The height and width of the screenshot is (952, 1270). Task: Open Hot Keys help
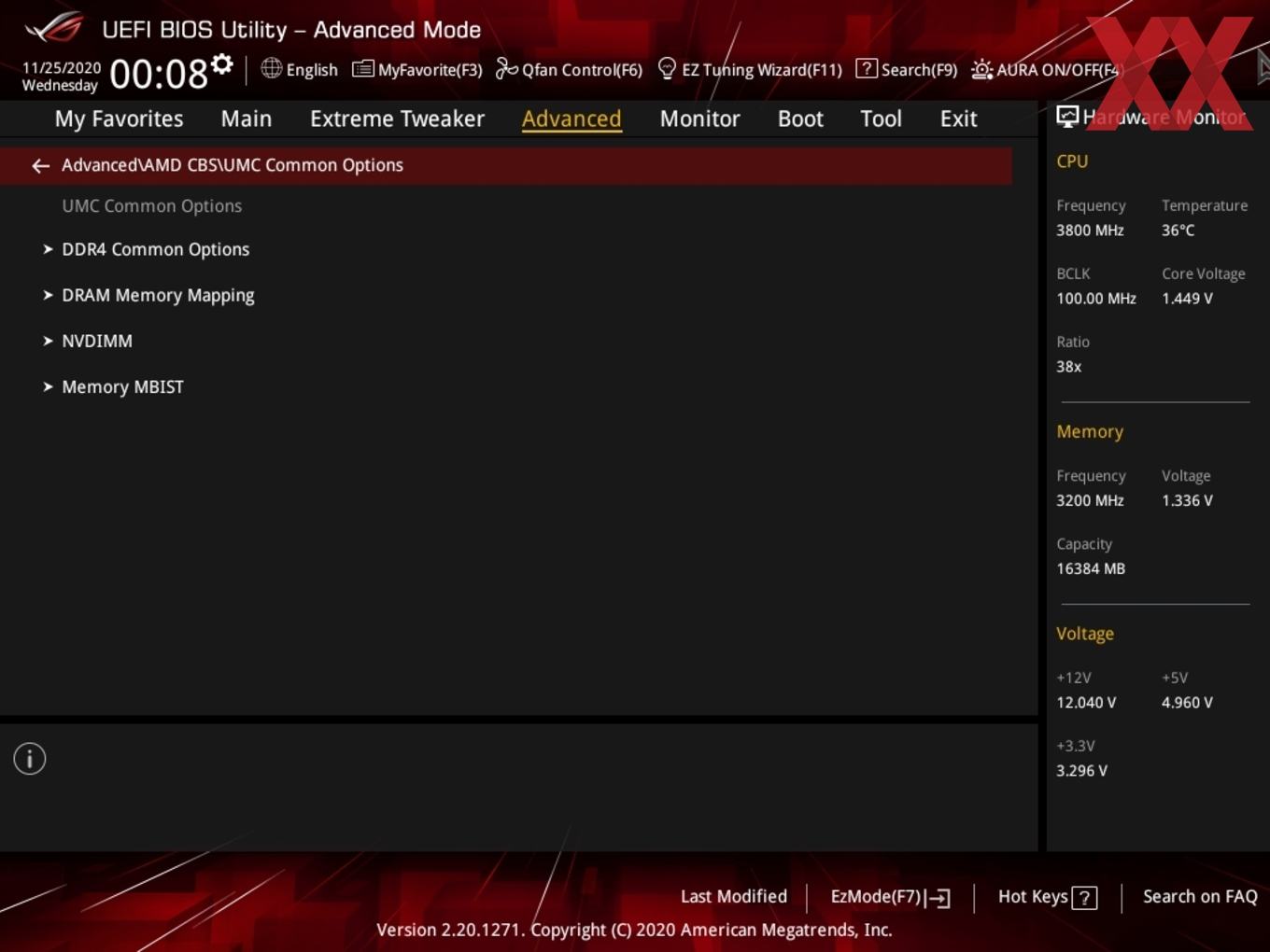click(x=1048, y=897)
